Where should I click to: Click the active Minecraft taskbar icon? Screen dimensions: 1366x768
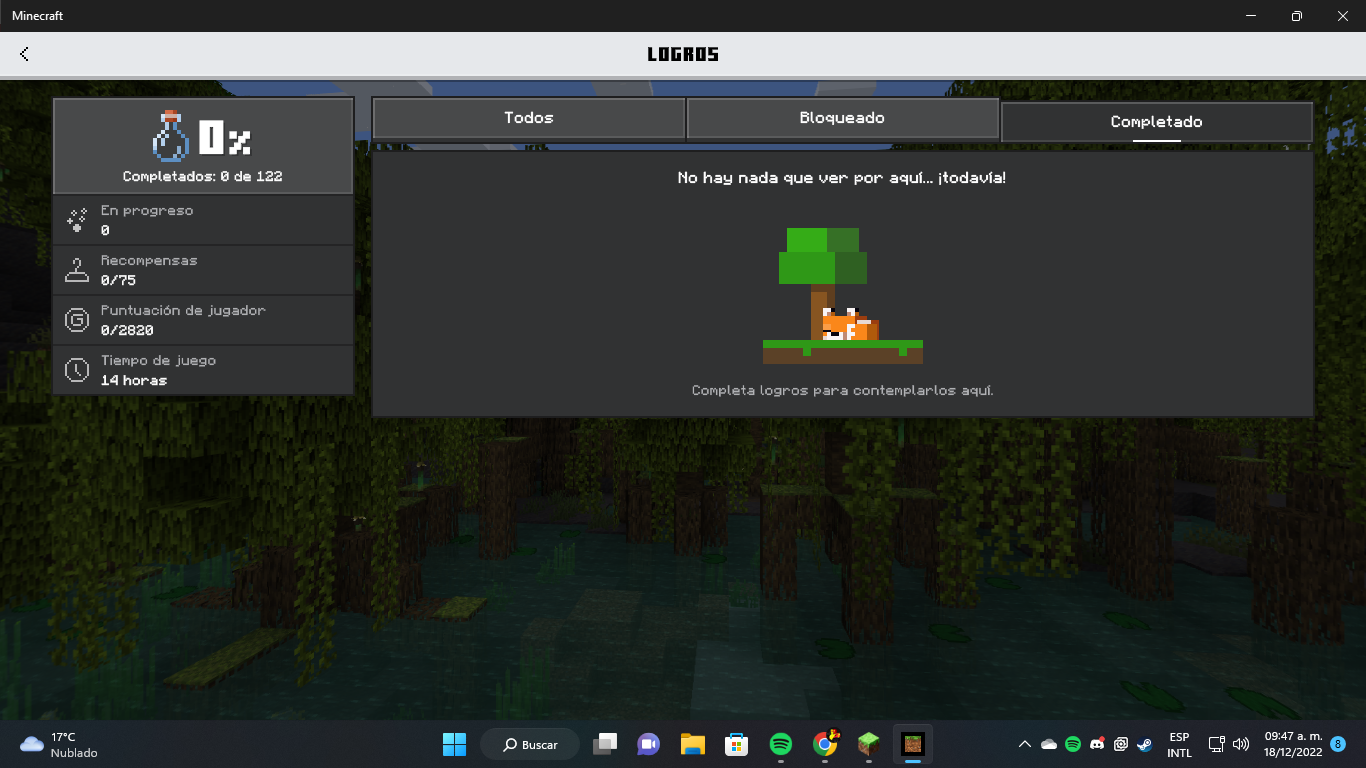(913, 744)
